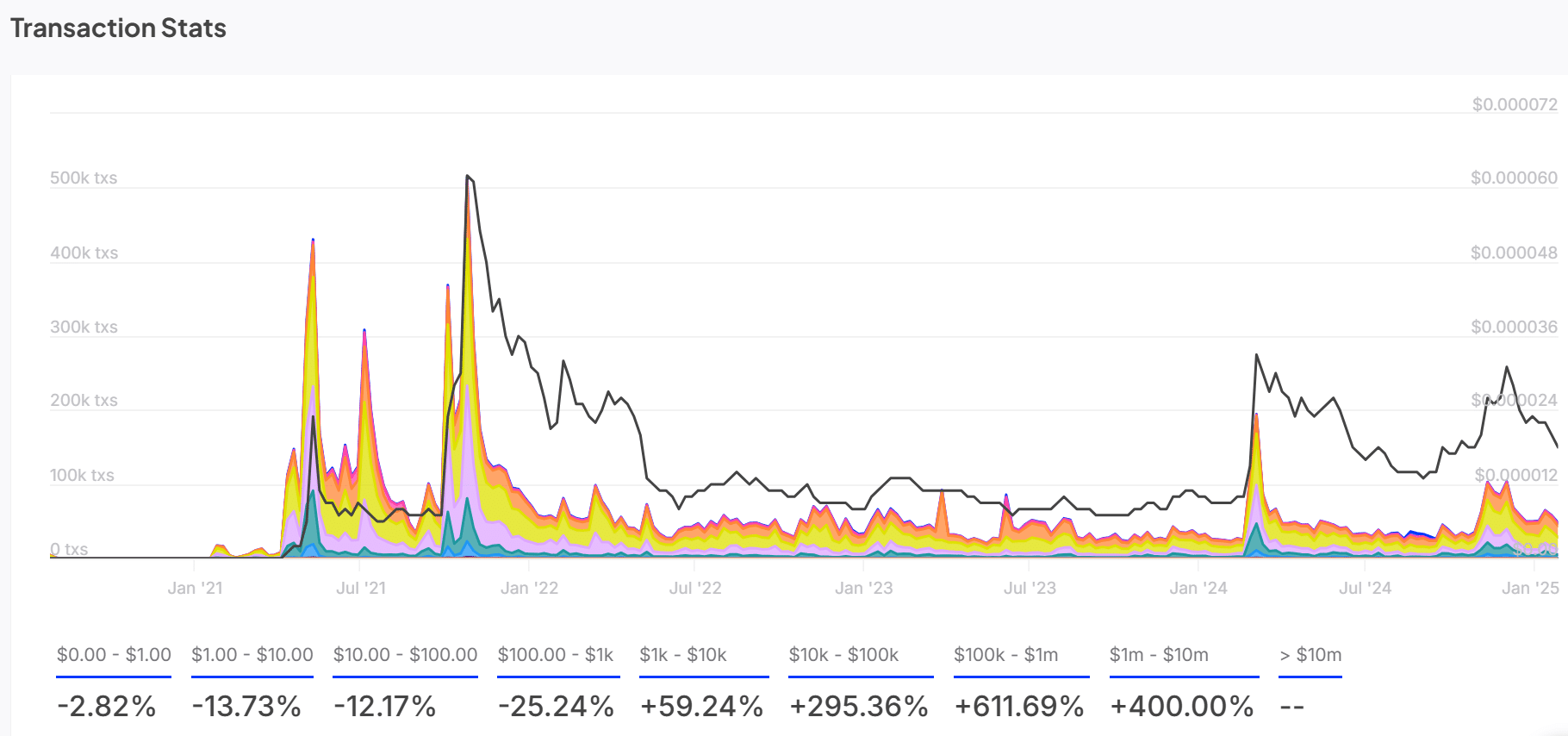Click the 500k txs y-axis label
This screenshot has height=736, width=1568.
(x=84, y=178)
